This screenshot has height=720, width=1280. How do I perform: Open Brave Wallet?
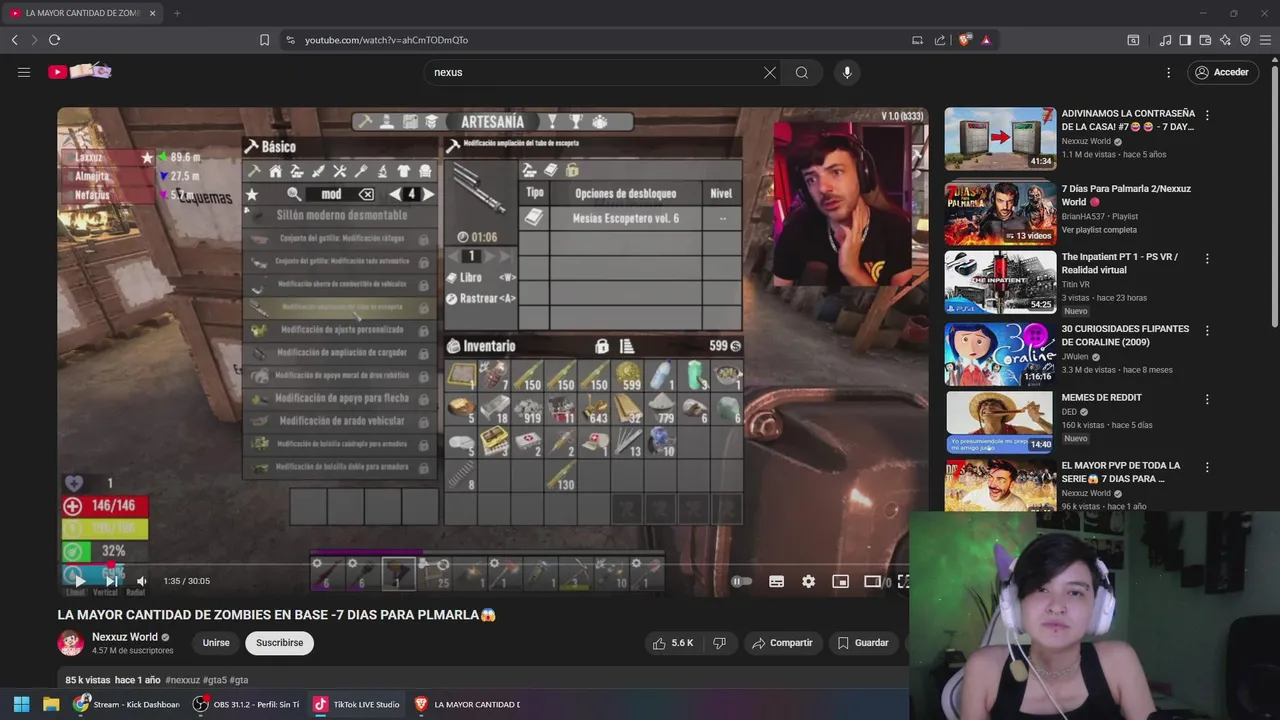tap(1205, 40)
